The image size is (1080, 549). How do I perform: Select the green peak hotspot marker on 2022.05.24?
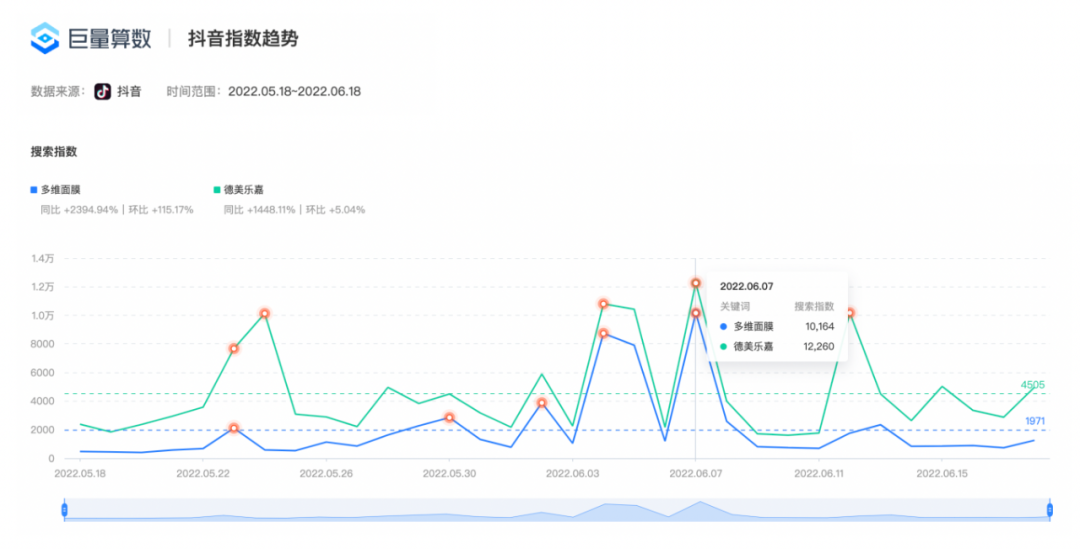pyautogui.click(x=265, y=313)
